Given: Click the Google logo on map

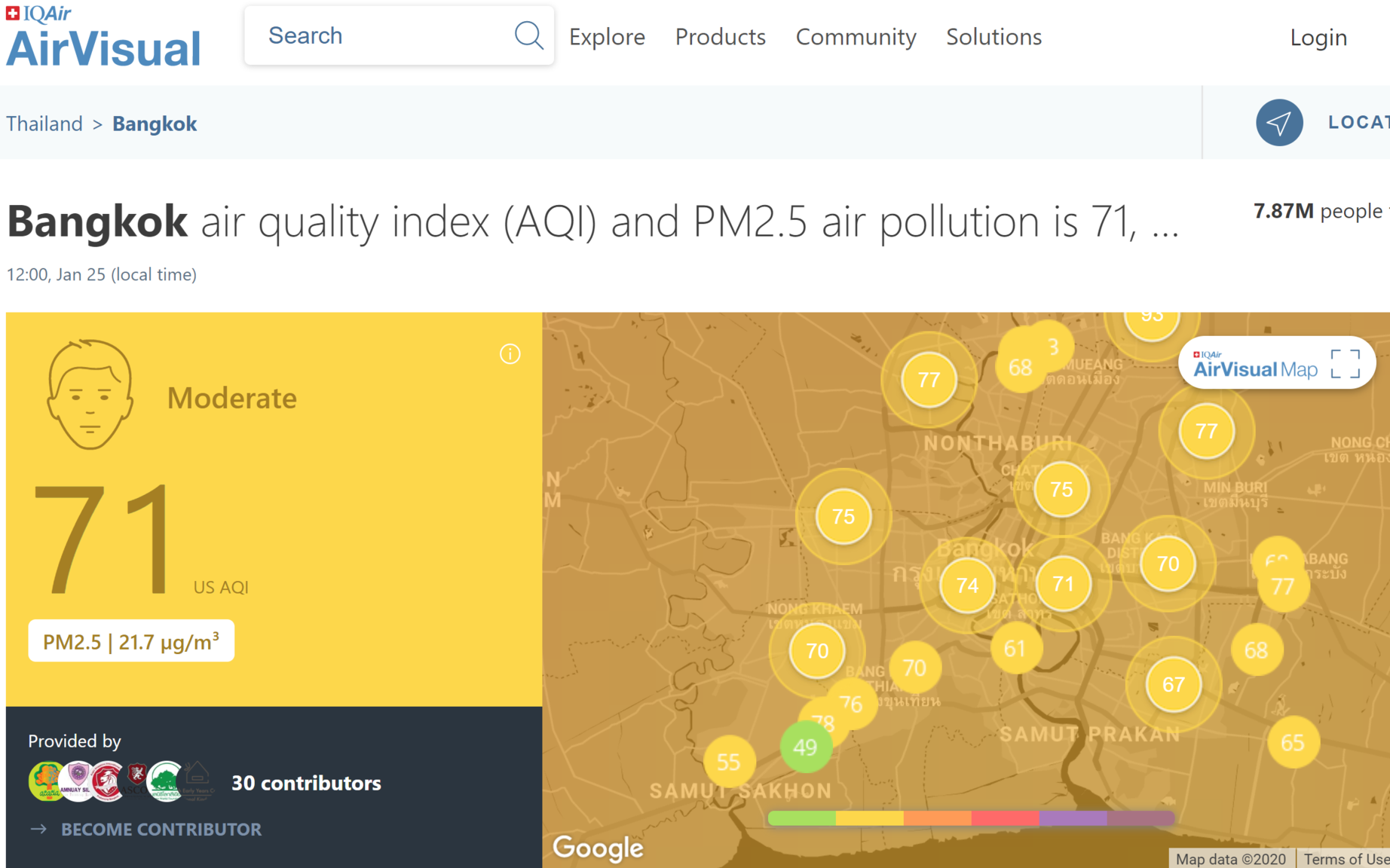Looking at the screenshot, I should (598, 848).
